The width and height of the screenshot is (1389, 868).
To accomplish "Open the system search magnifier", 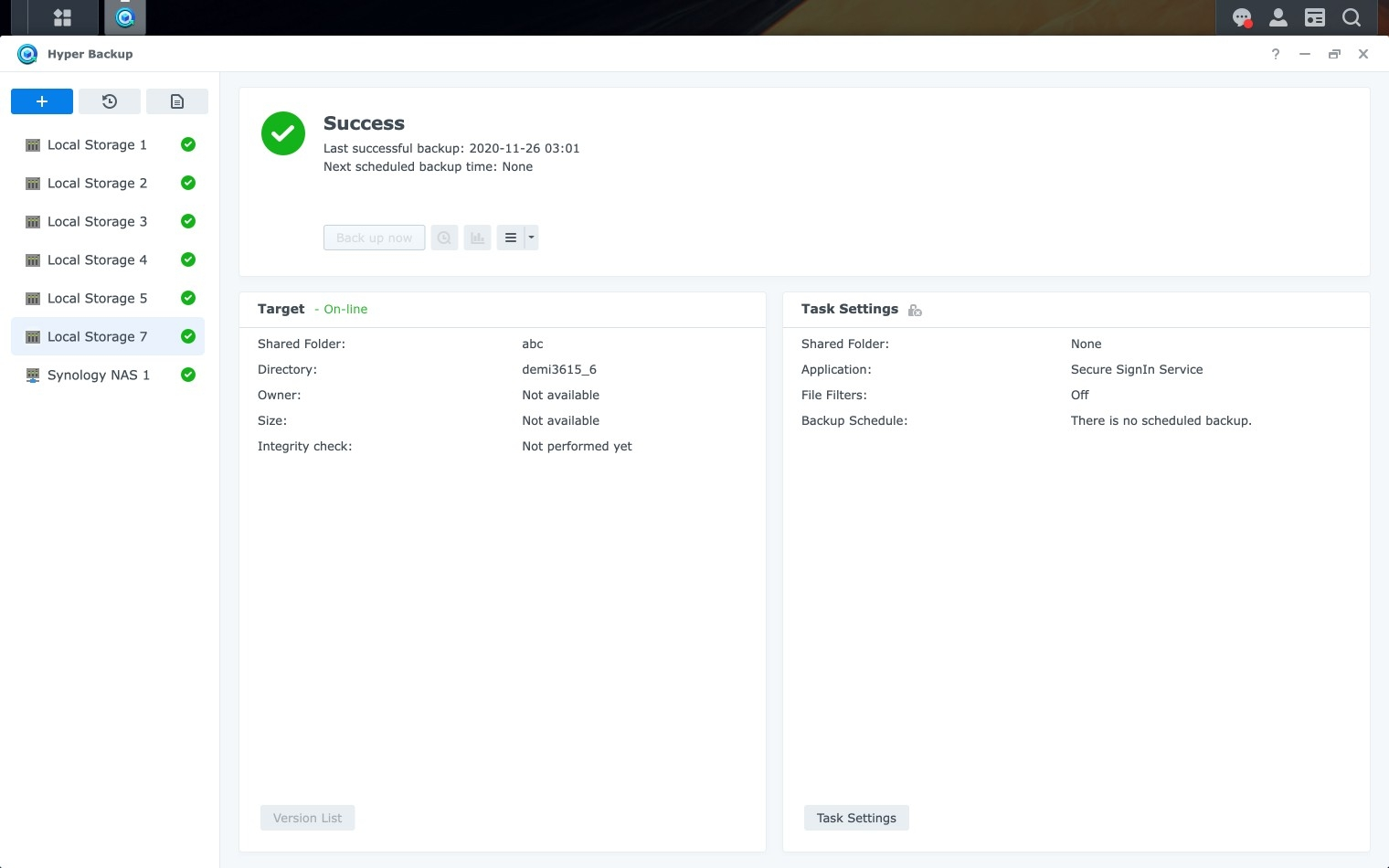I will (x=1352, y=17).
